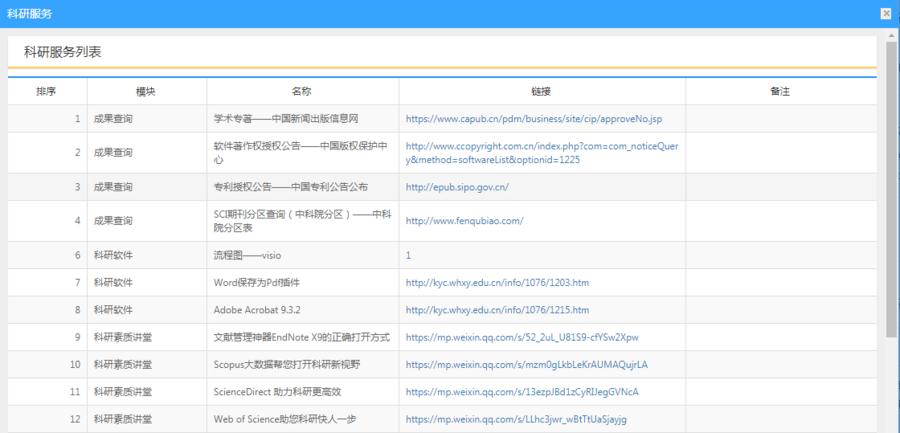Click the 名称 column header
This screenshot has width=900, height=433.
[302, 91]
